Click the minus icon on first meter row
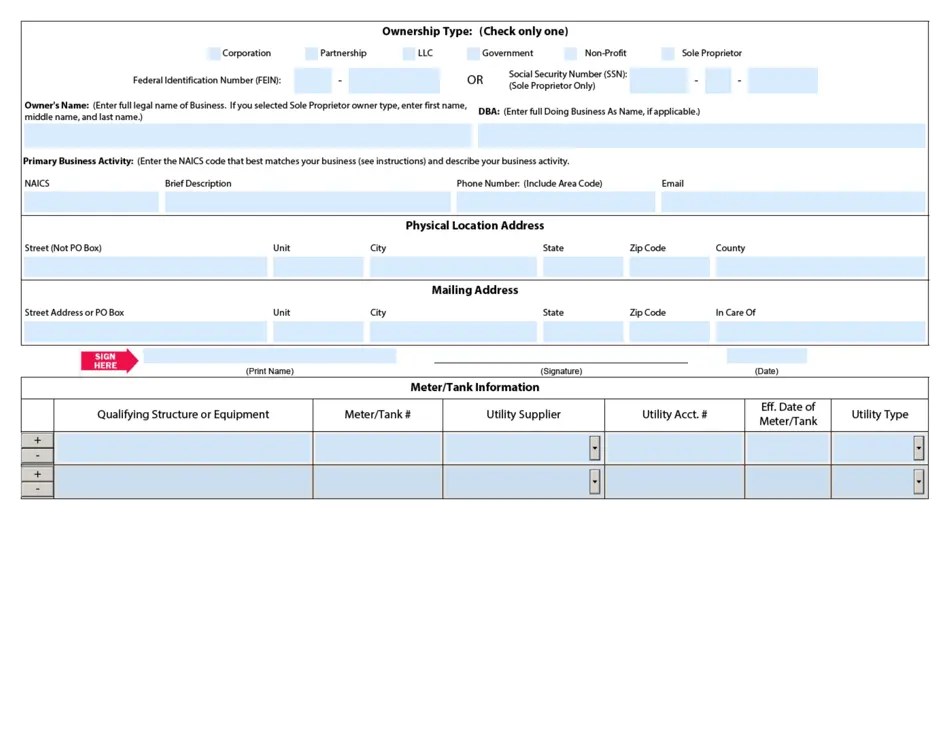 [x=36, y=456]
